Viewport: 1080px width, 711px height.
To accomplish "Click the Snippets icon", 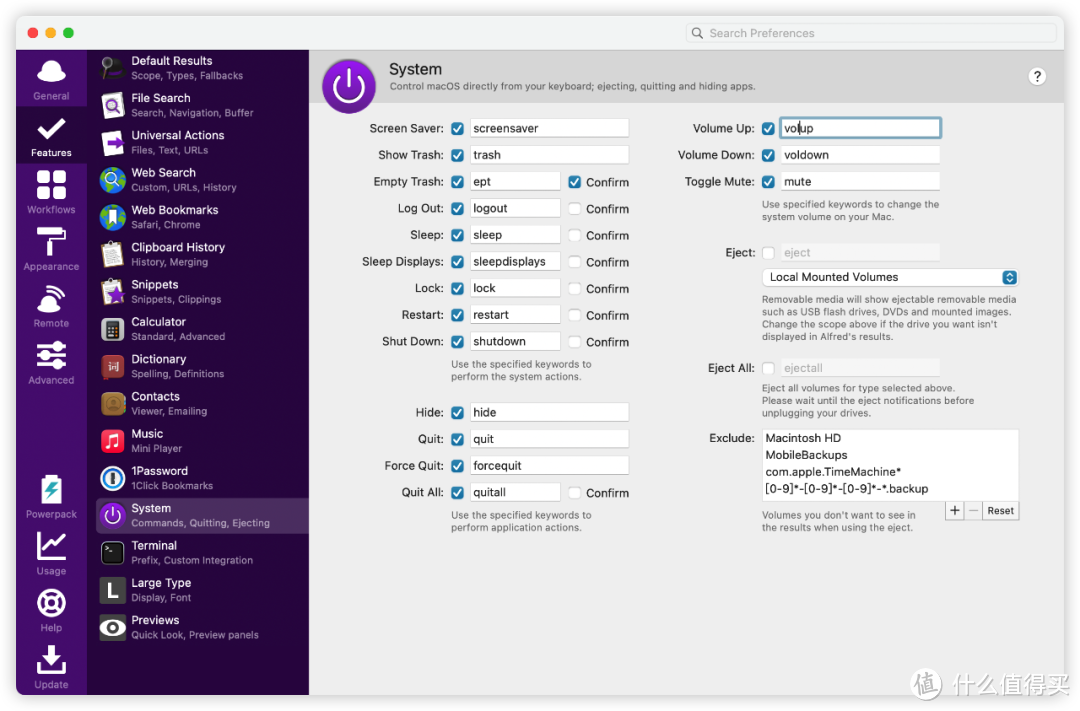I will [x=112, y=291].
